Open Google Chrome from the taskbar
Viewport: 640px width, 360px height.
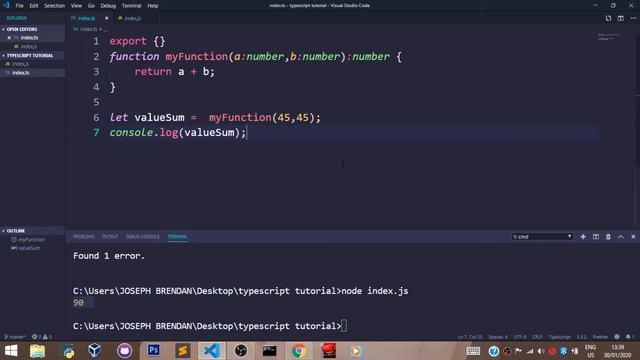pos(298,351)
